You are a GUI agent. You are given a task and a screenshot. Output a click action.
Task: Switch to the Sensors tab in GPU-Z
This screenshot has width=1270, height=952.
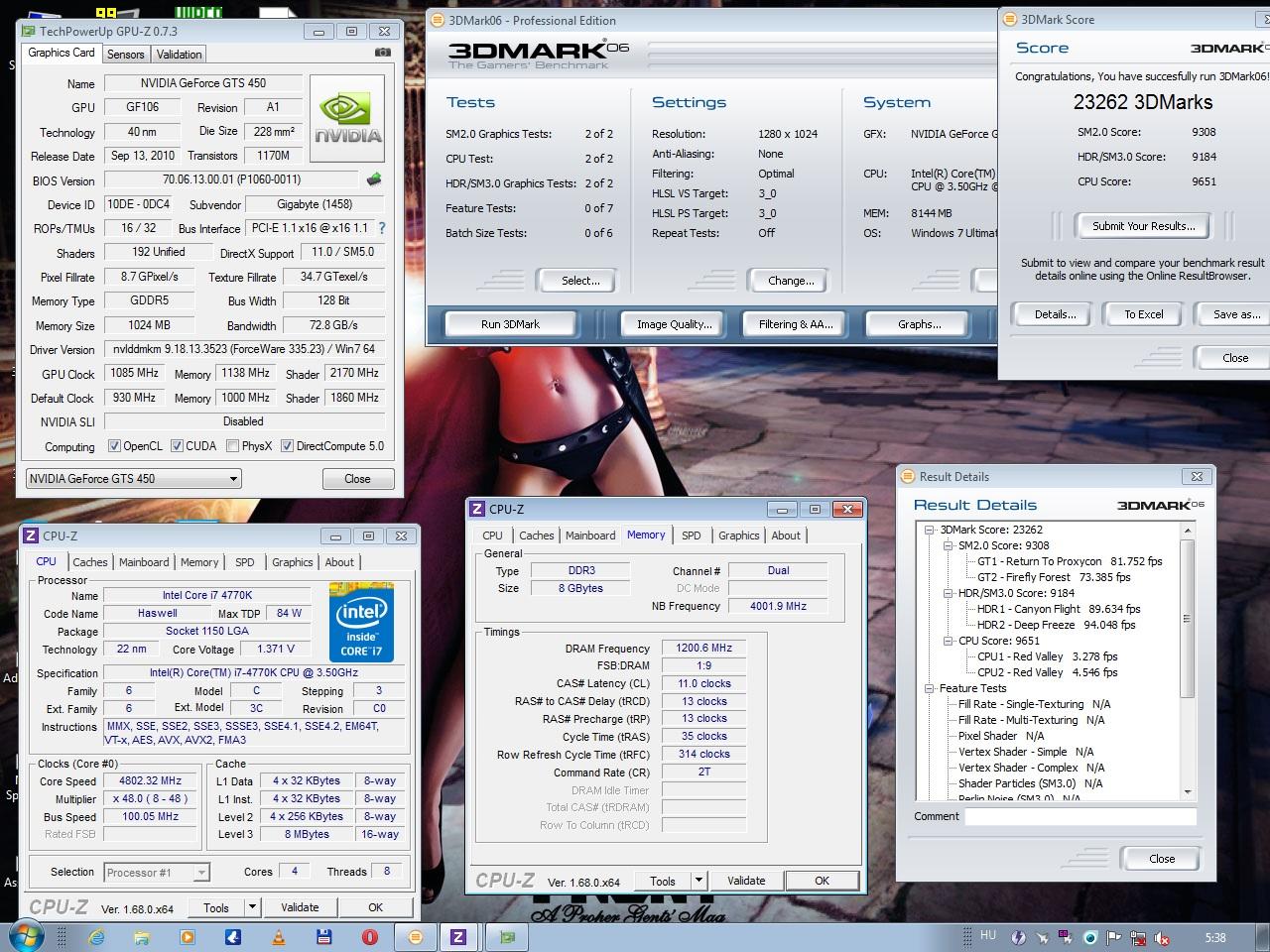coord(126,55)
